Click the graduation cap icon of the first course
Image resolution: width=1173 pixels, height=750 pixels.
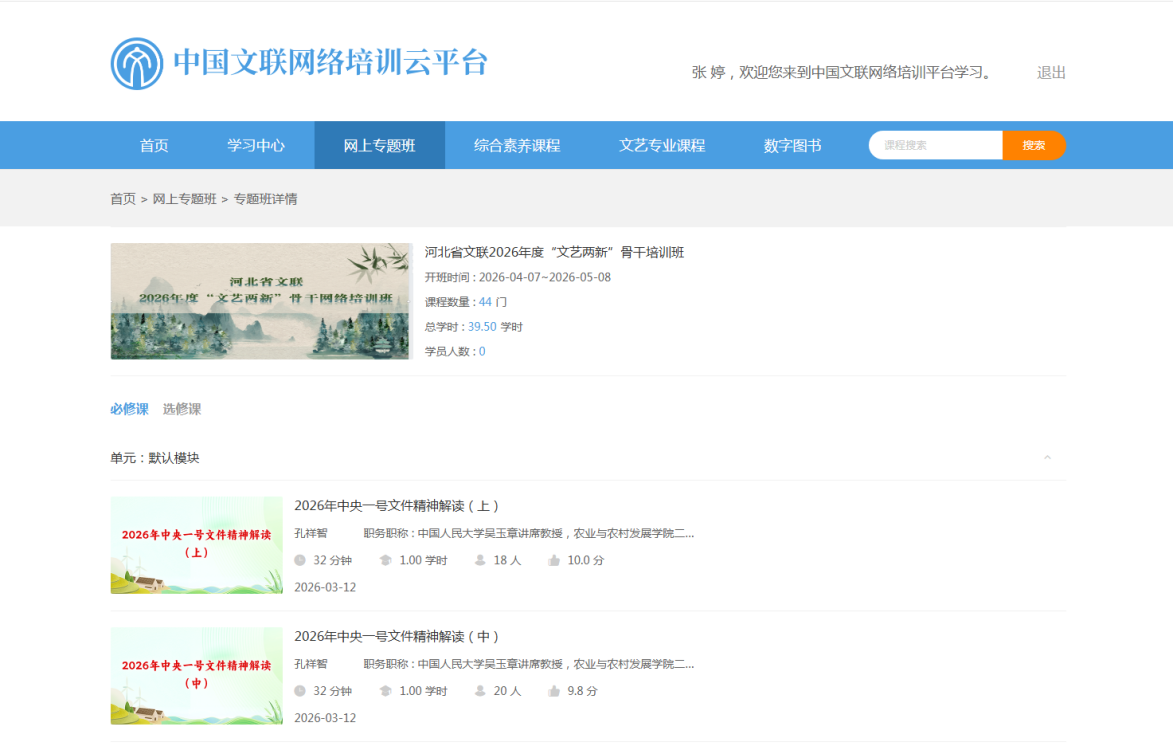(386, 561)
